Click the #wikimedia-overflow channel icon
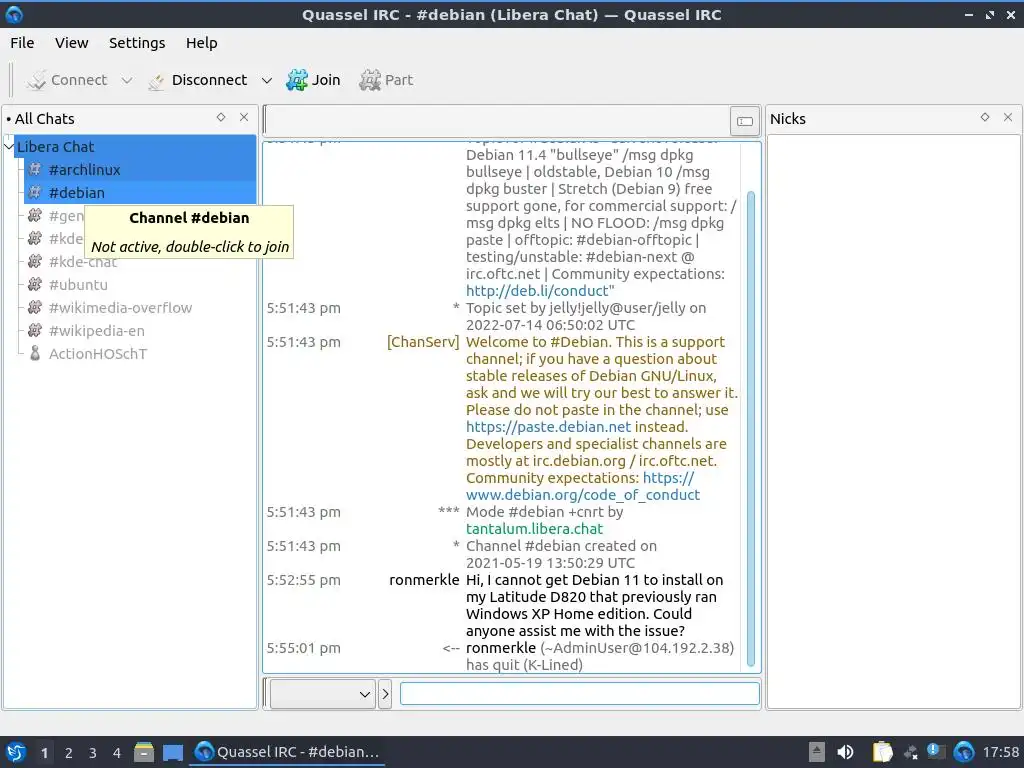This screenshot has width=1024, height=768. (35, 308)
